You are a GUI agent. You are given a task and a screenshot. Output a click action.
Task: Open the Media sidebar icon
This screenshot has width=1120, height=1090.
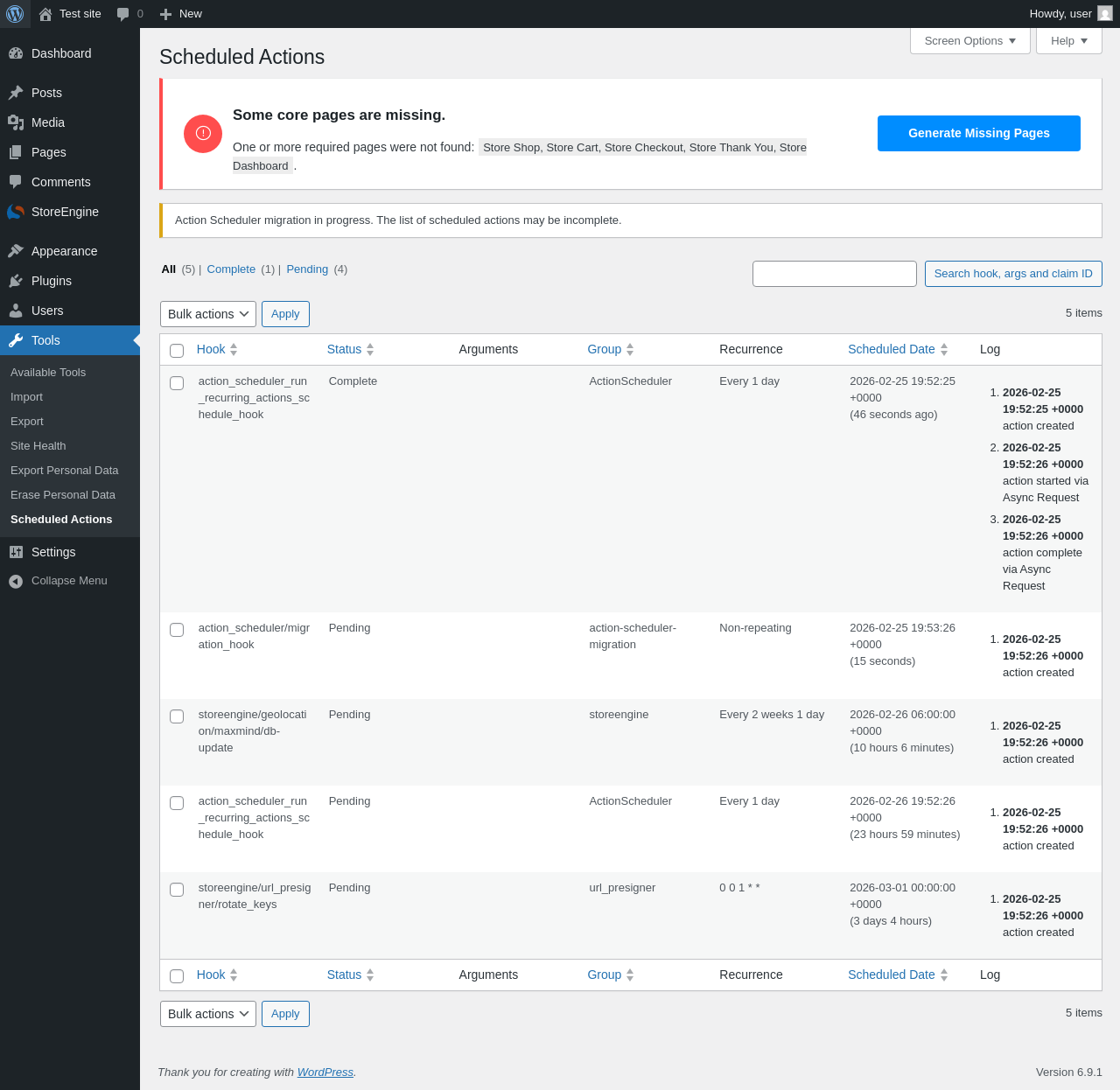pos(16,122)
